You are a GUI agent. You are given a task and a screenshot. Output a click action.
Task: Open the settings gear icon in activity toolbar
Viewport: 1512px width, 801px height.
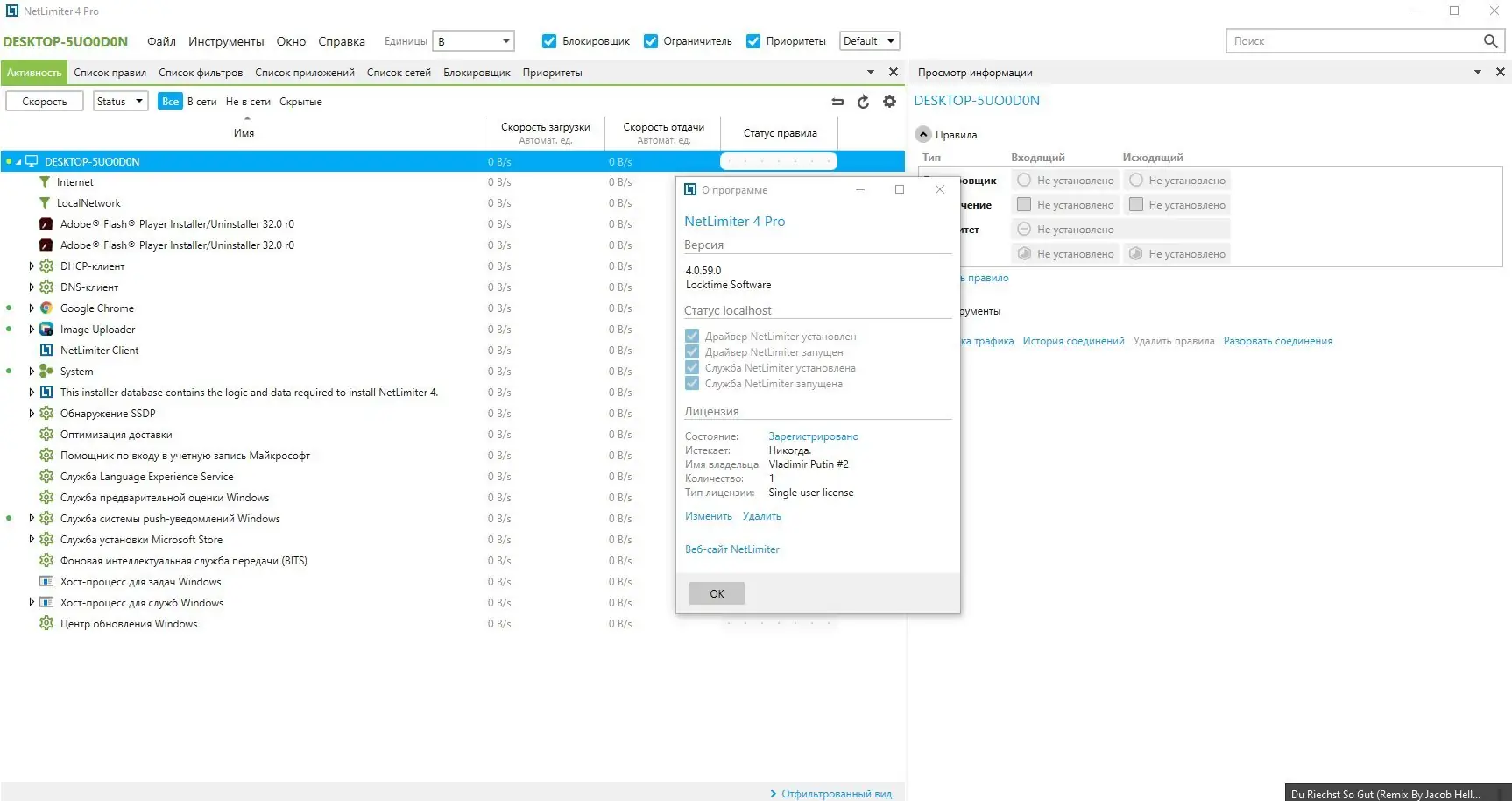(889, 101)
